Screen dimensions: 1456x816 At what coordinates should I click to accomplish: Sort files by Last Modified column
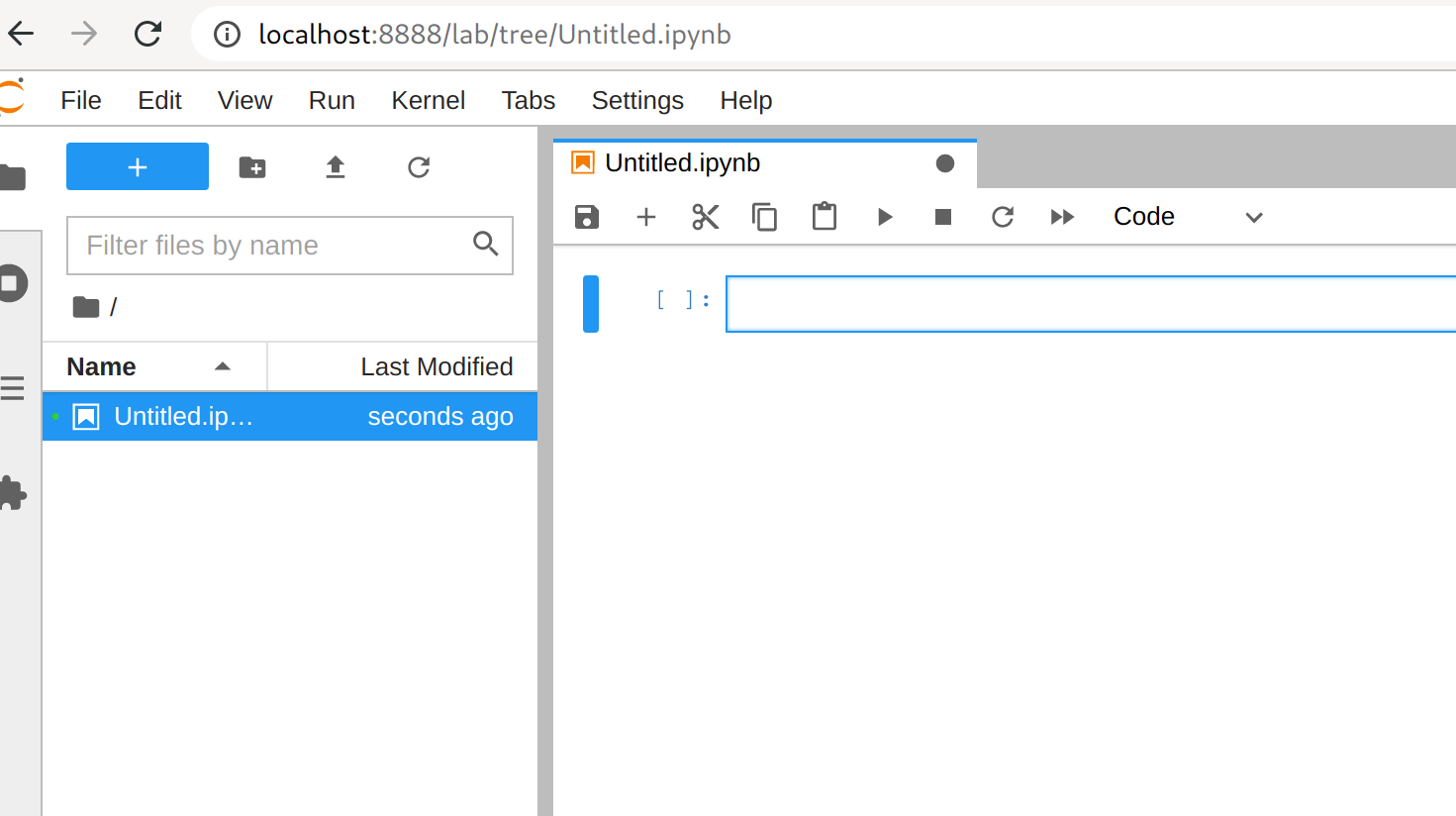click(403, 366)
